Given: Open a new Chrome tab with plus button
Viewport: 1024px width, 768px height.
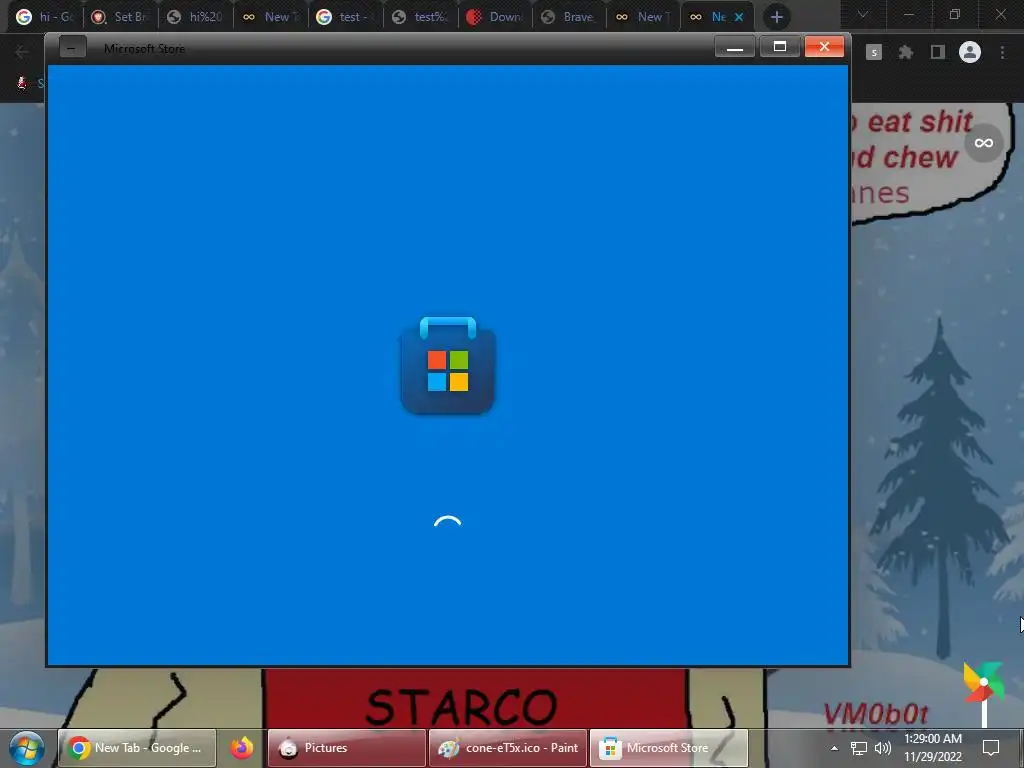Looking at the screenshot, I should (x=776, y=17).
